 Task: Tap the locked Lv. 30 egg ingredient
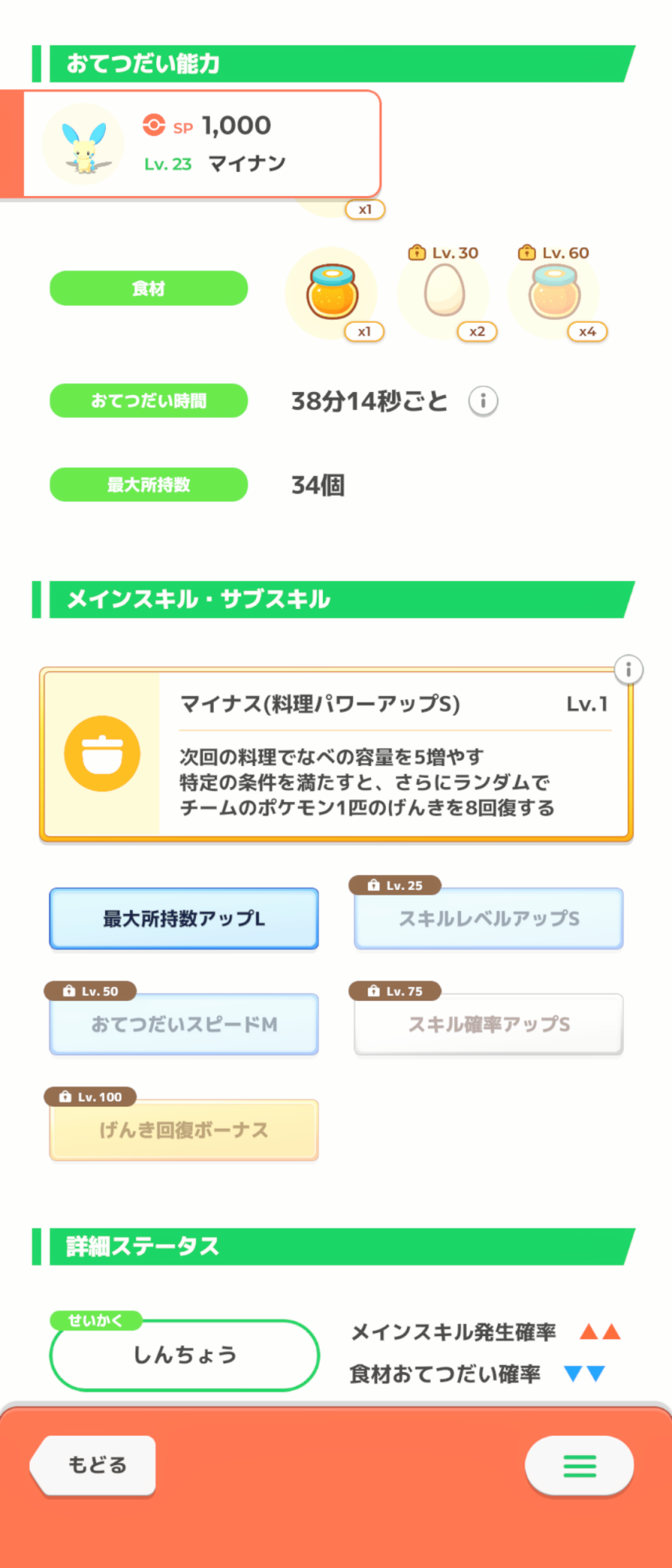(445, 289)
